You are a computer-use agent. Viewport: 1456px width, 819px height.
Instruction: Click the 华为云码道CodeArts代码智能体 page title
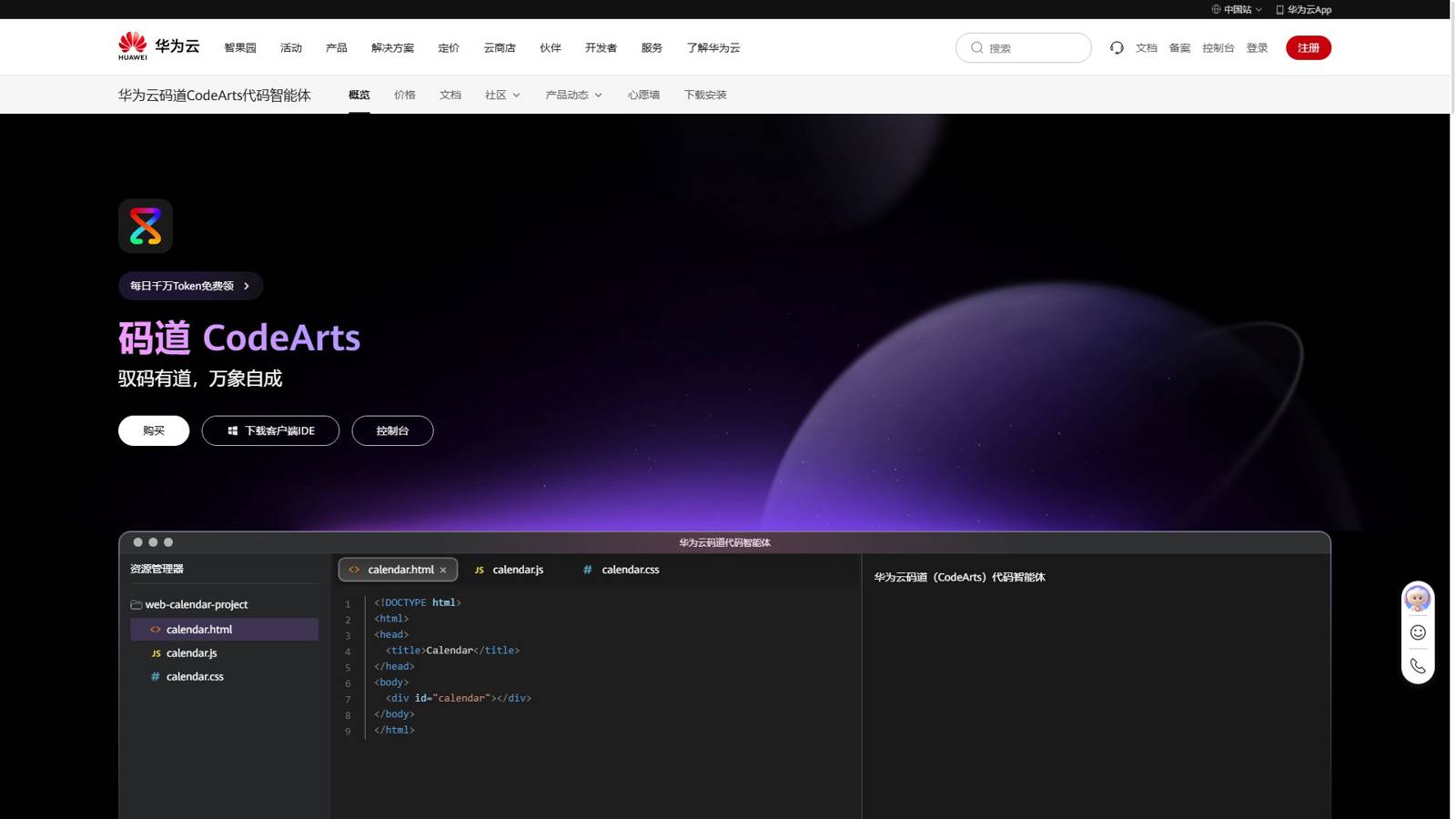tap(215, 95)
